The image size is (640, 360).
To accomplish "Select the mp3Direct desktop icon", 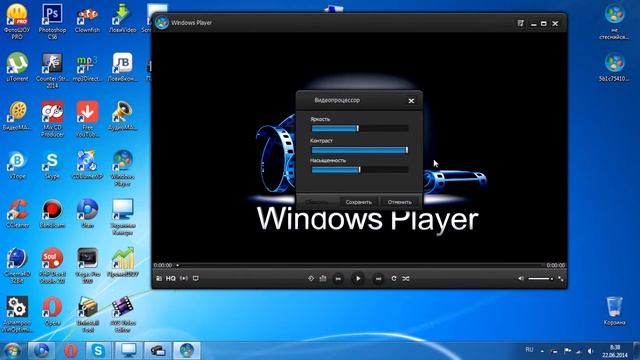I will 87,68.
